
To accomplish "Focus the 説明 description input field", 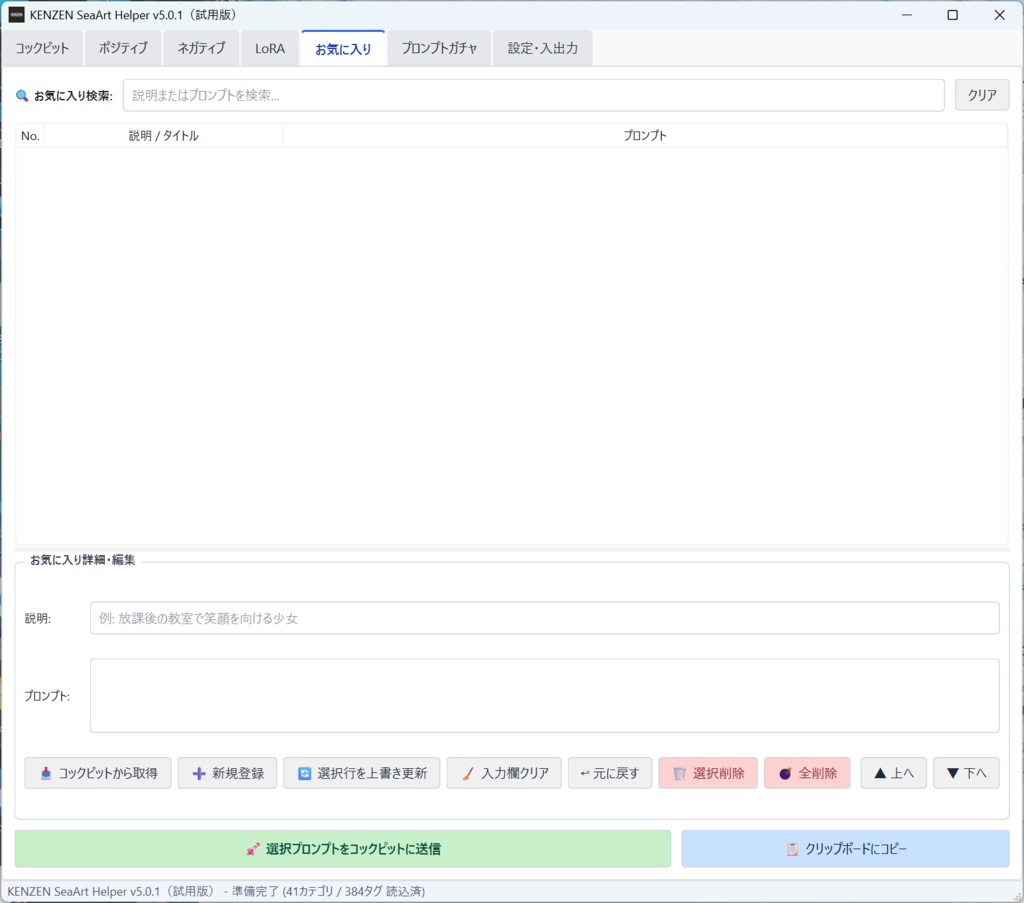I will tap(545, 618).
